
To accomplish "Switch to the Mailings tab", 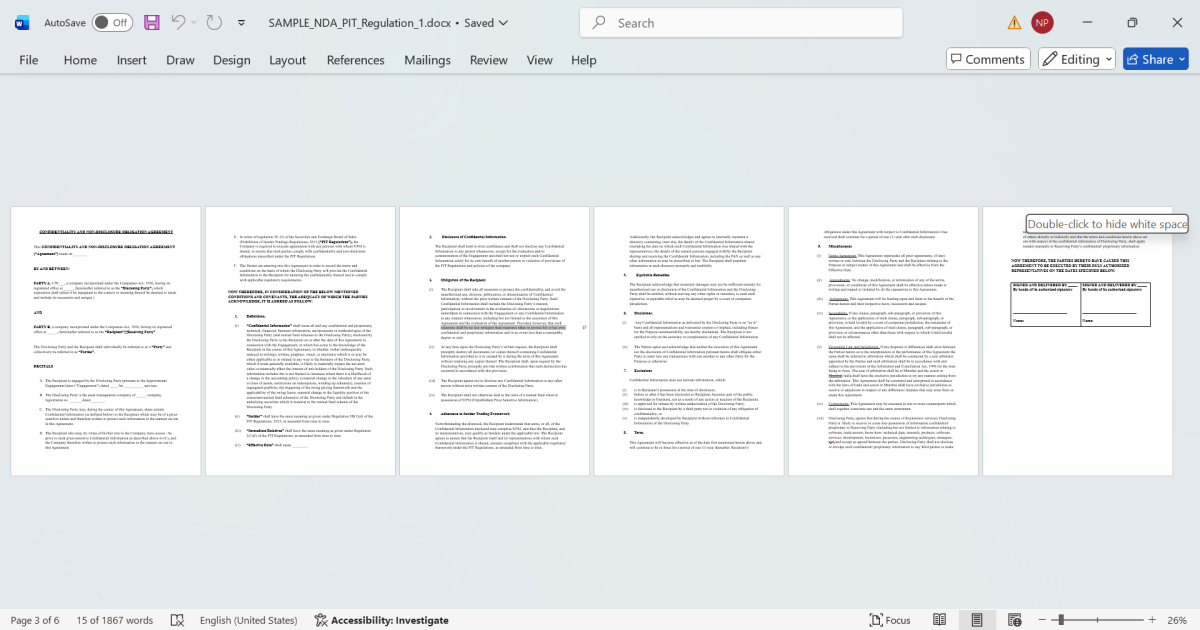I will 427,60.
